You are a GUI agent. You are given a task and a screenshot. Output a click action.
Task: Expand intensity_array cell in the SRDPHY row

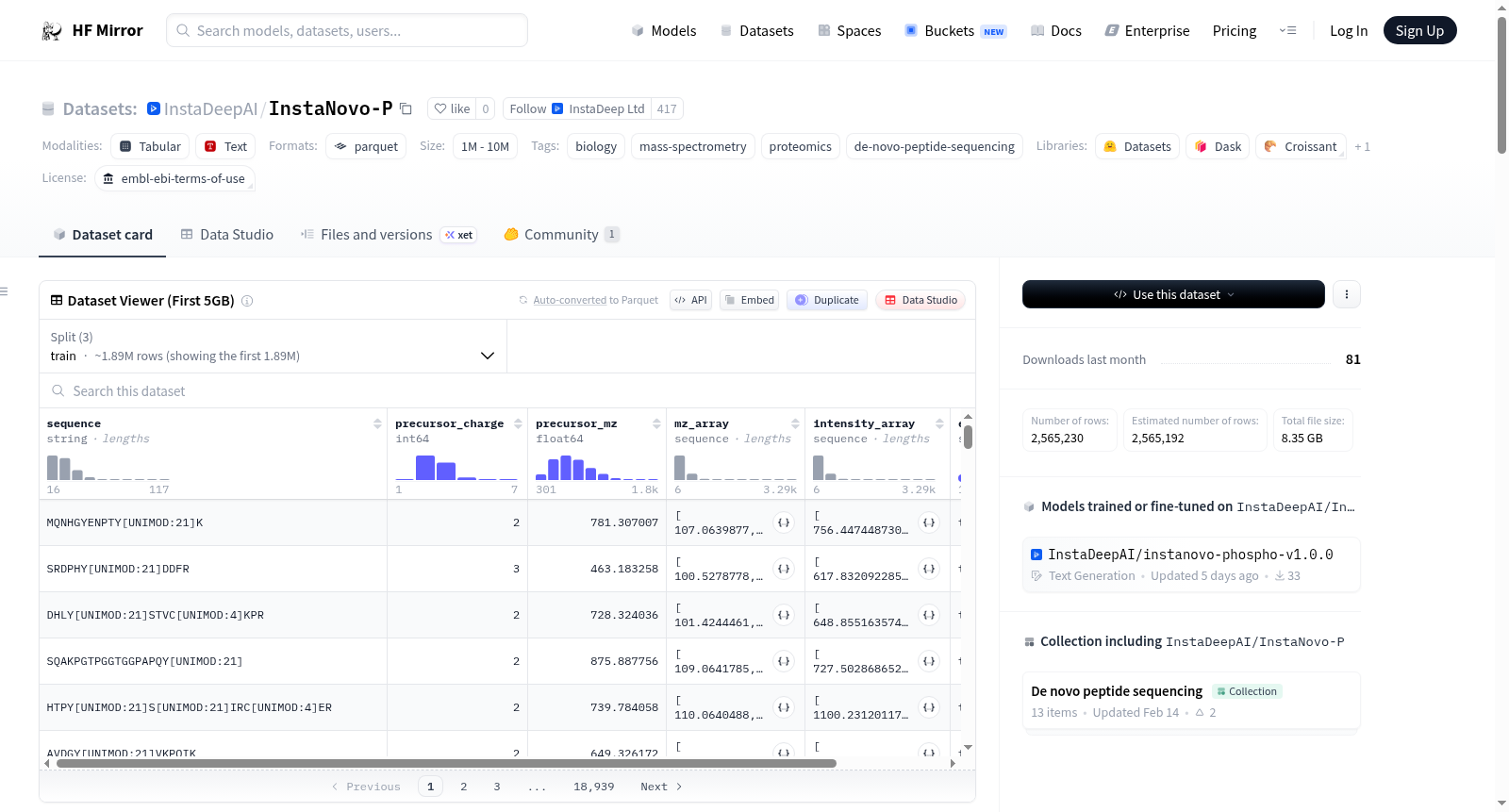coord(929,569)
